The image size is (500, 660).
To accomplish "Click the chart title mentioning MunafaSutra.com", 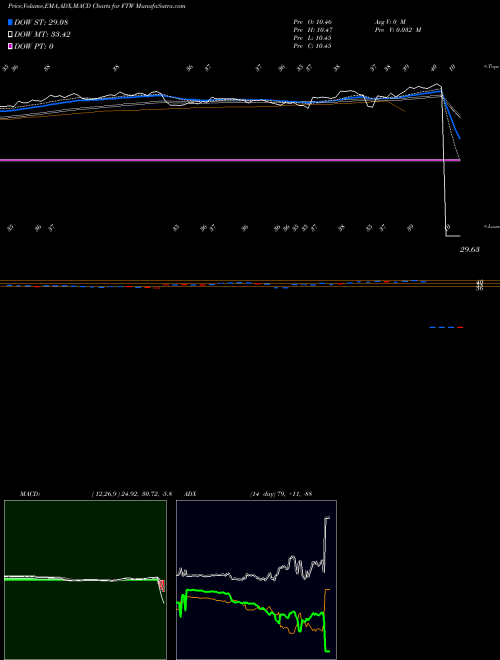I will tap(96, 6).
